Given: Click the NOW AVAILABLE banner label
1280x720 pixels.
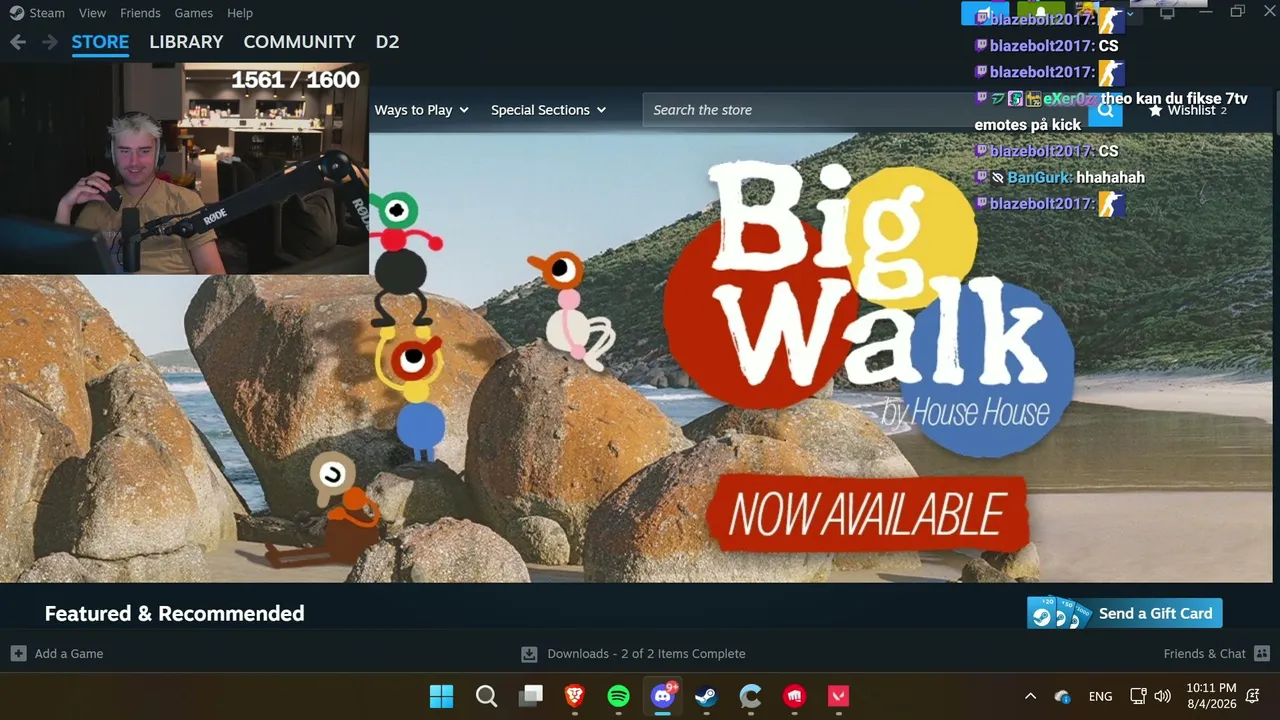Looking at the screenshot, I should (x=866, y=514).
